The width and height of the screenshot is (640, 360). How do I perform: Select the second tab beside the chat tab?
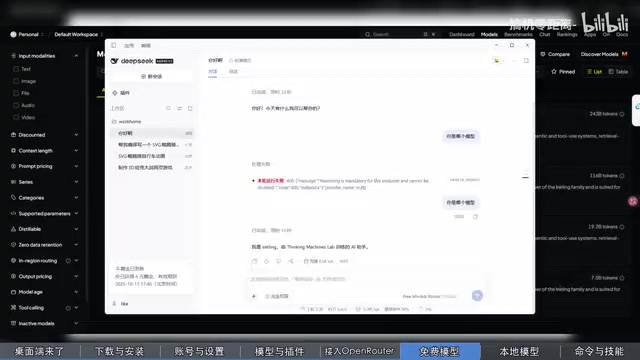pyautogui.click(x=233, y=72)
